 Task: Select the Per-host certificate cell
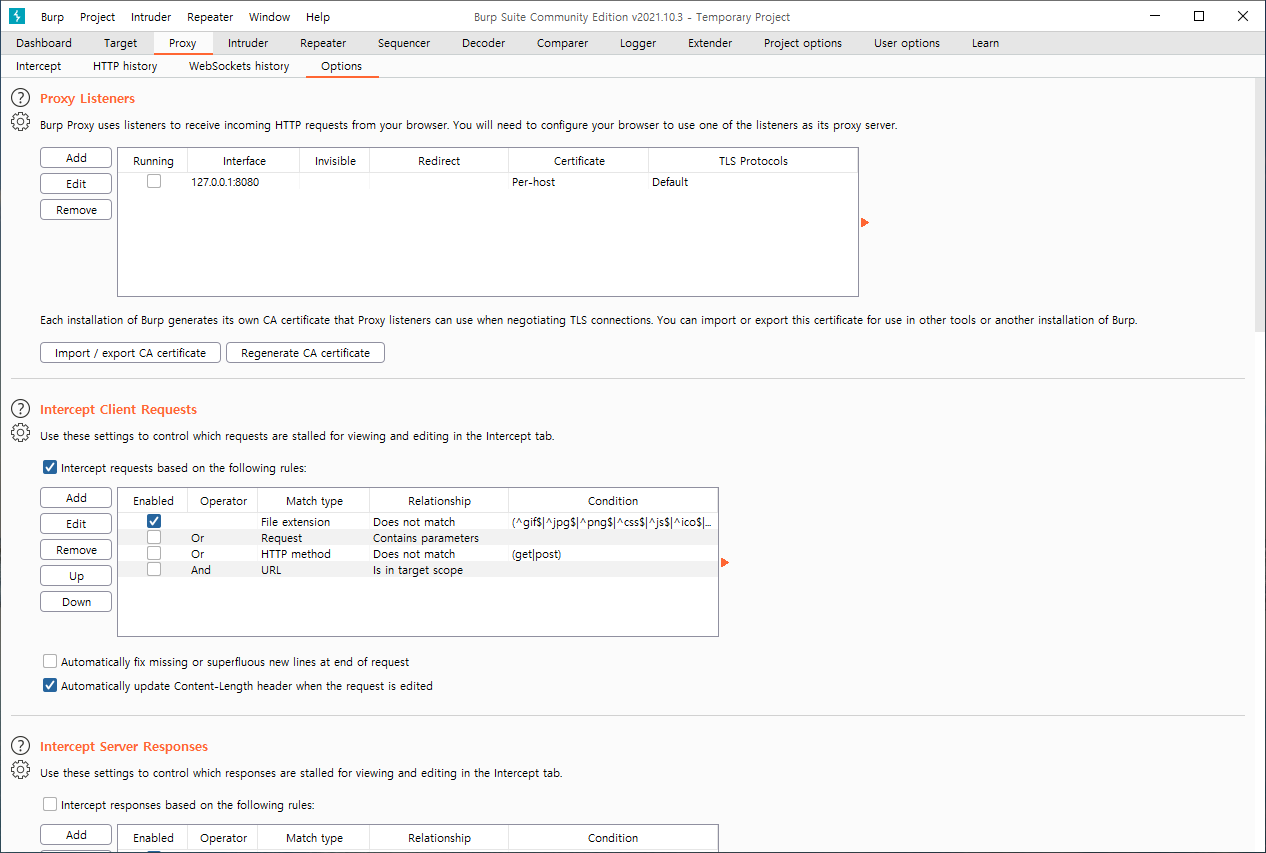click(578, 182)
